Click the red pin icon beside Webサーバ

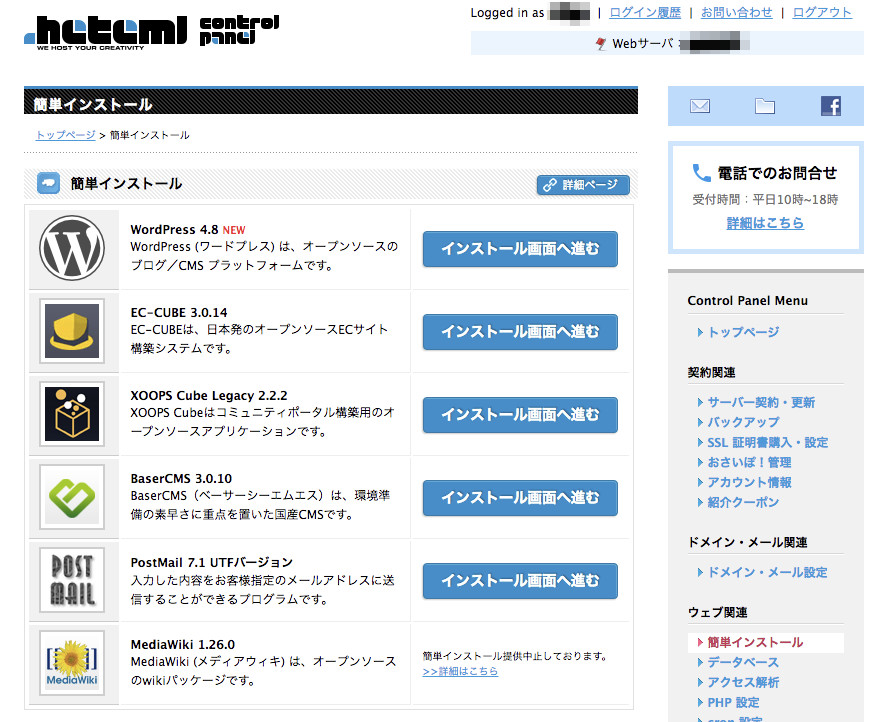[601, 43]
